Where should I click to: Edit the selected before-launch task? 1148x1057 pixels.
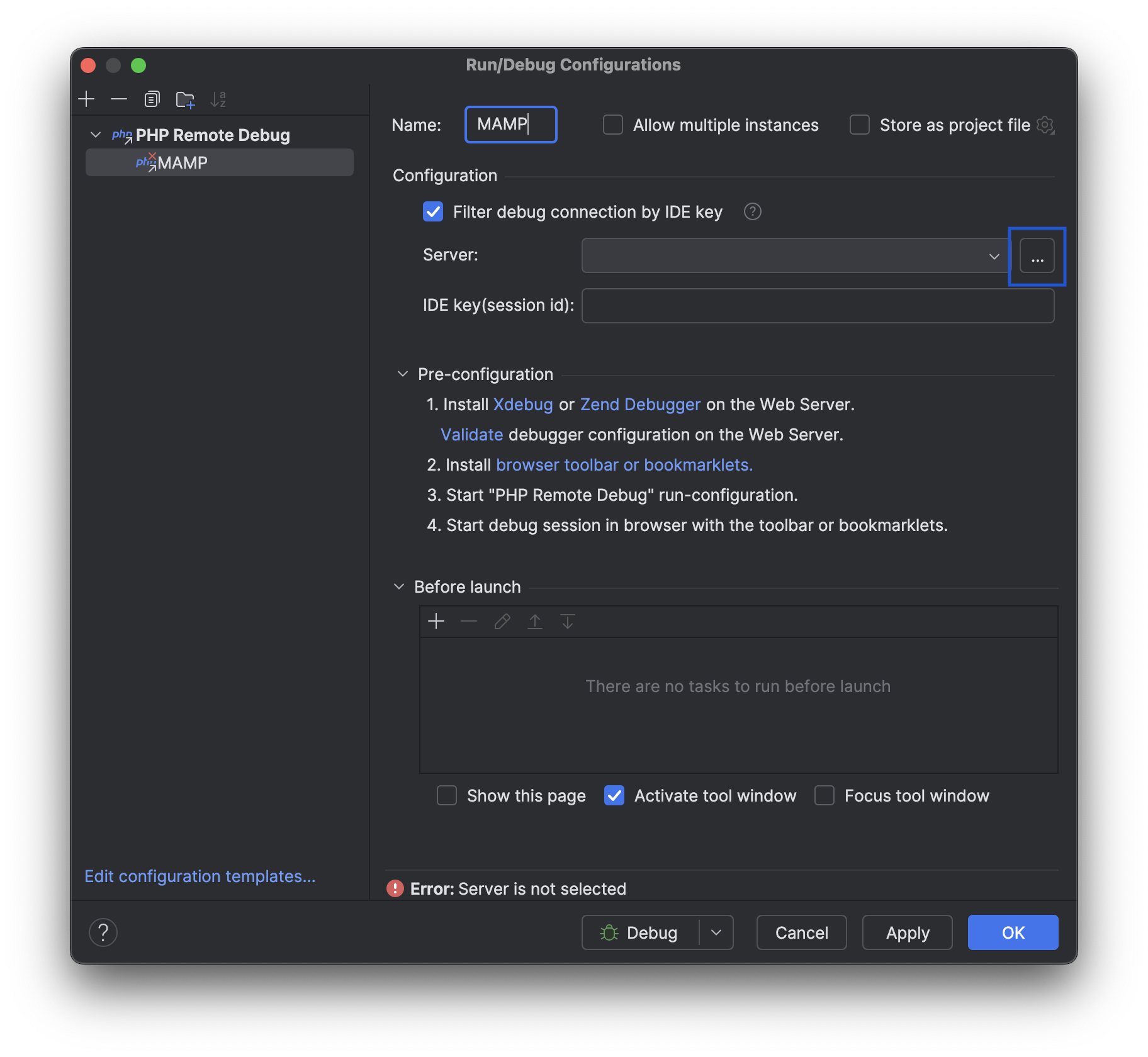pos(502,621)
